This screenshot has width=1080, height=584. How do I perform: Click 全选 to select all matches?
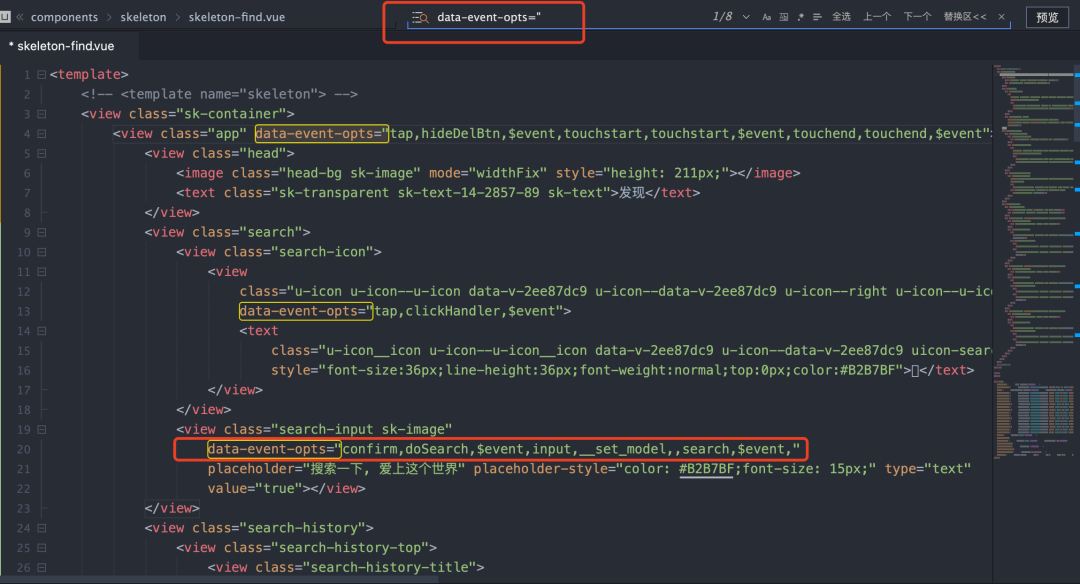[841, 17]
